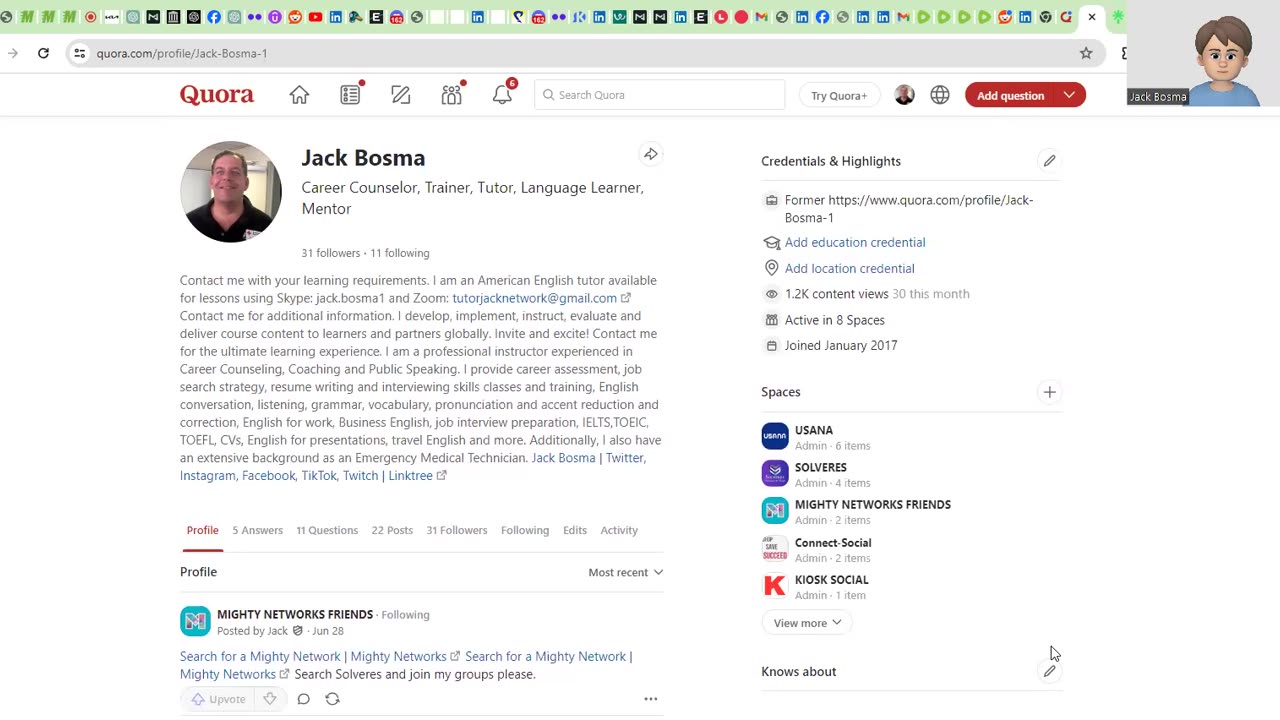Comment on the Mighty Networks post

point(304,699)
